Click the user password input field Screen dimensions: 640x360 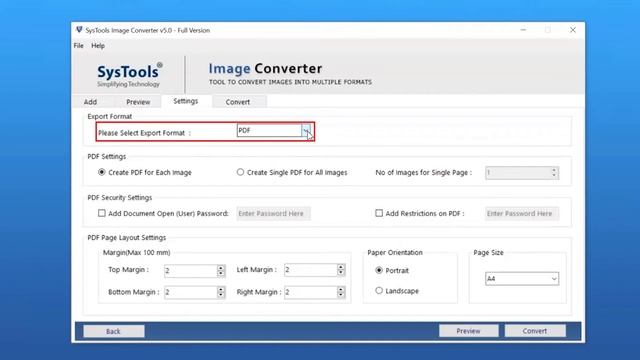[x=273, y=213]
